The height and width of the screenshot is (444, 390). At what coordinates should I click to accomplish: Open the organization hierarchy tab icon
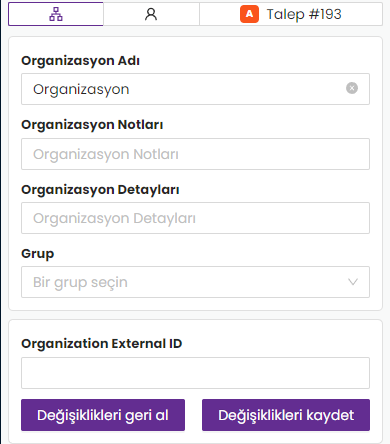tap(56, 14)
